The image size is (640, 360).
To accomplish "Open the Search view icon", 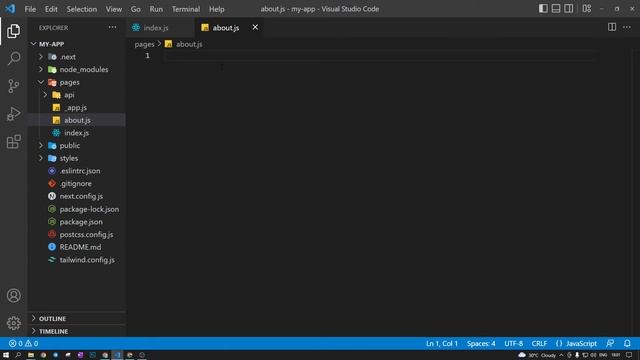I will [13, 58].
